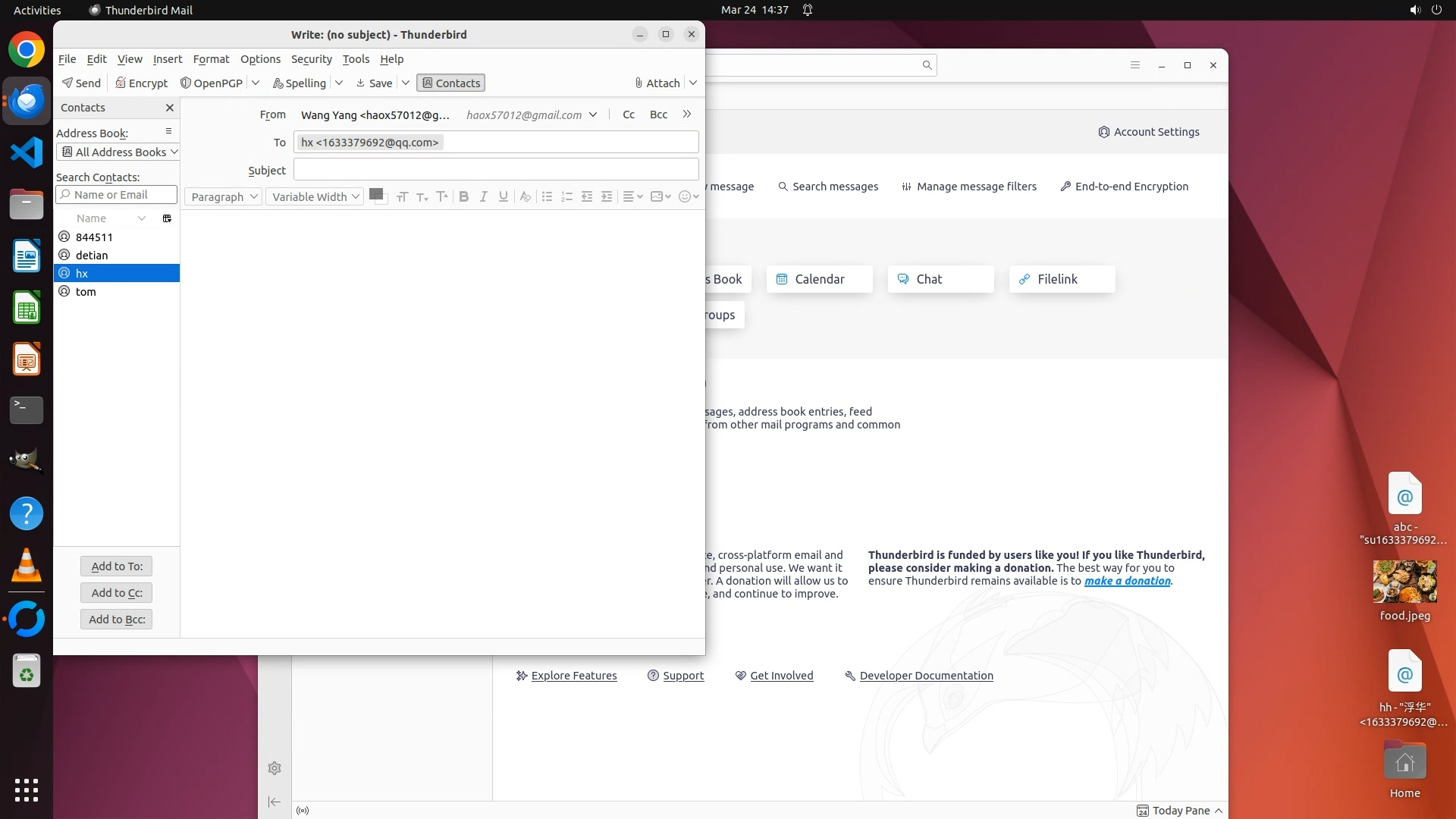This screenshot has height=819, width=1456.
Task: Open the Variable Width font dropdown
Action: click(315, 196)
